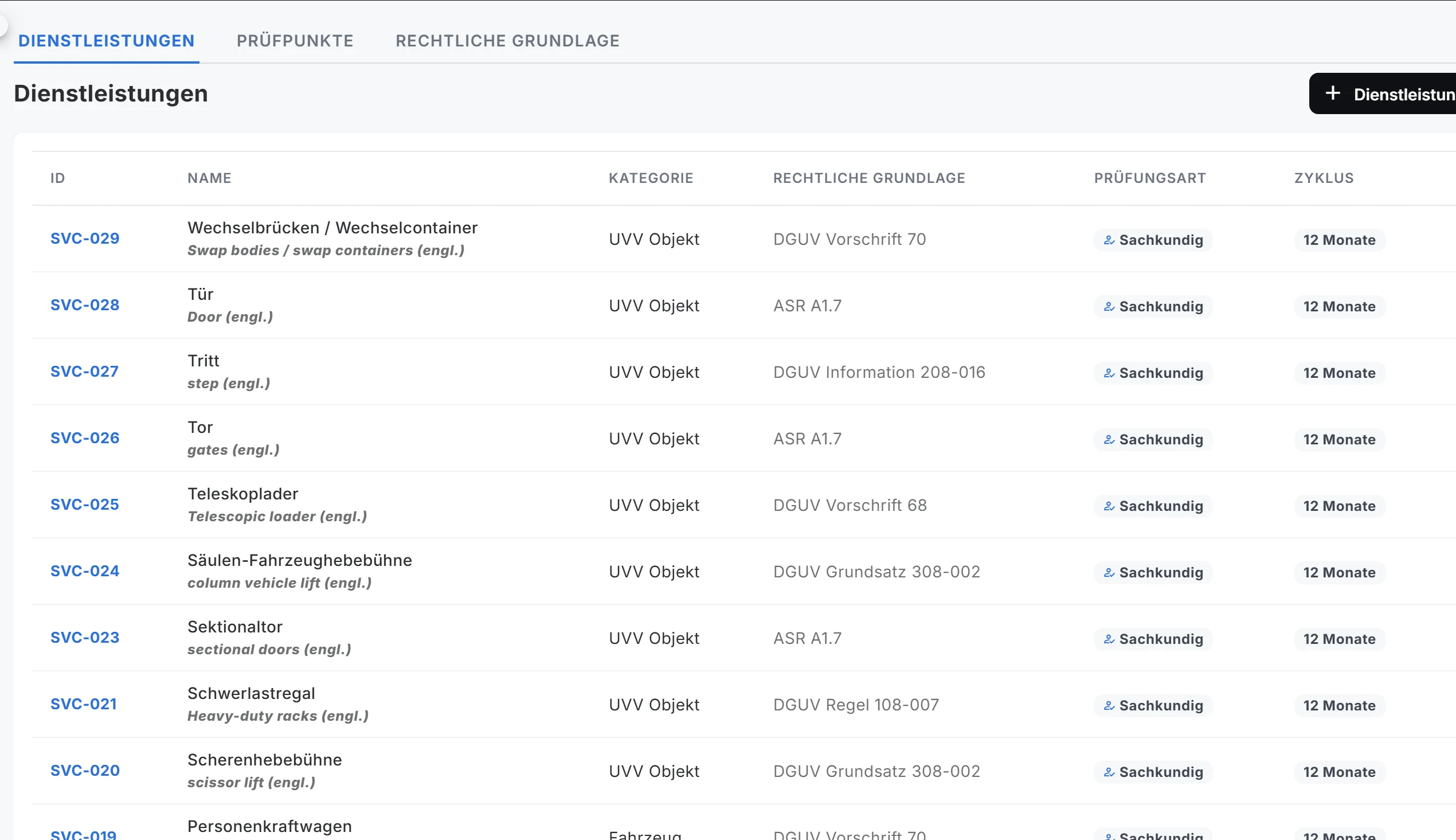1456x840 pixels.
Task: Click the plus icon in add button
Action: [x=1333, y=93]
